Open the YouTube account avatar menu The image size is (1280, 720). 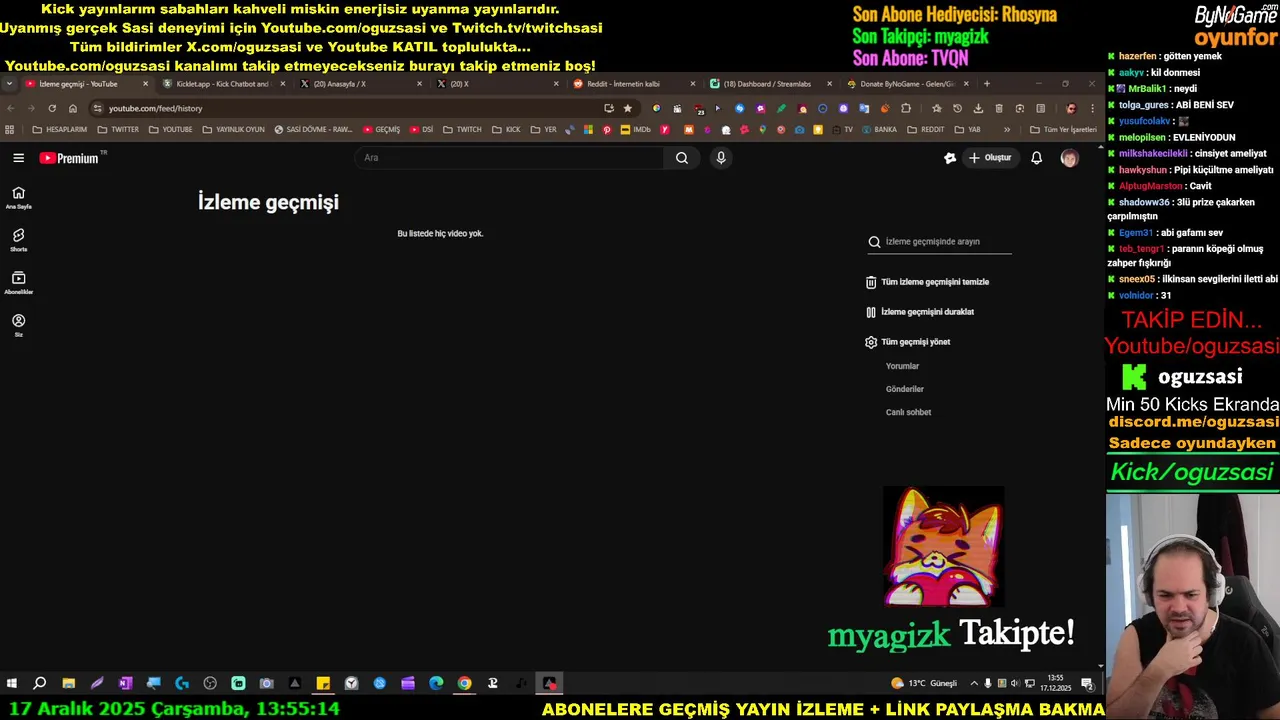pos(1069,158)
